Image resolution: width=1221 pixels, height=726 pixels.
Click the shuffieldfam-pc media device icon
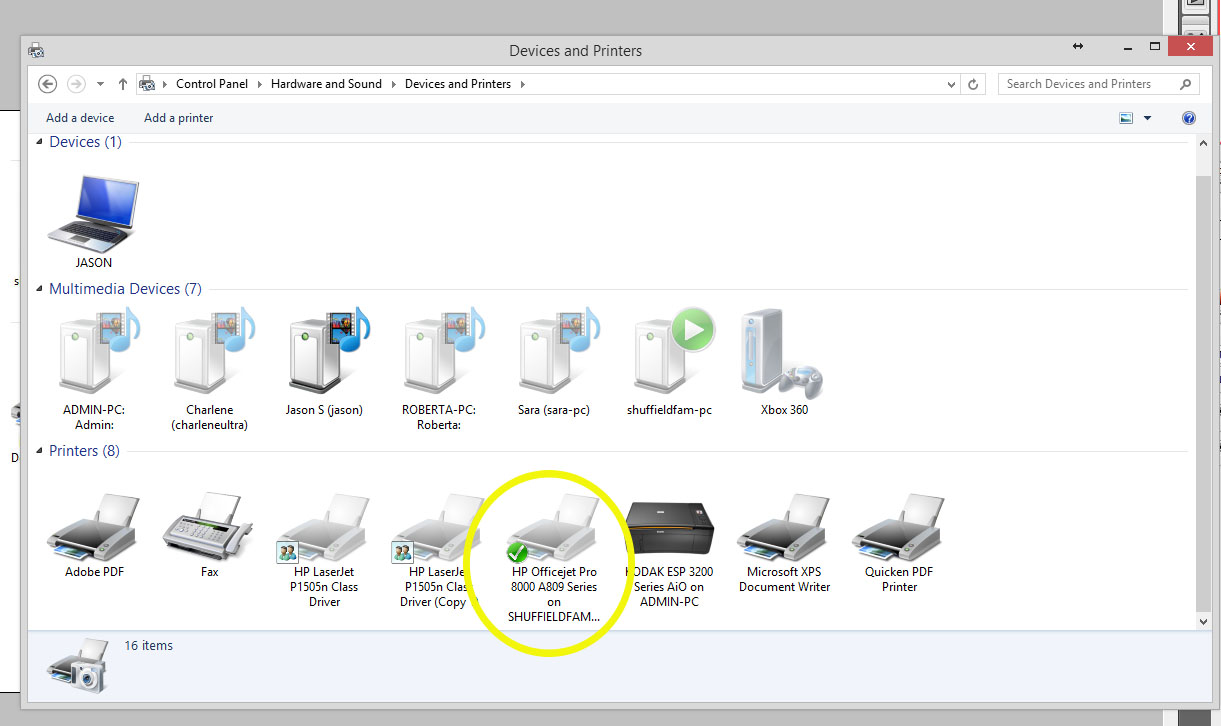669,354
